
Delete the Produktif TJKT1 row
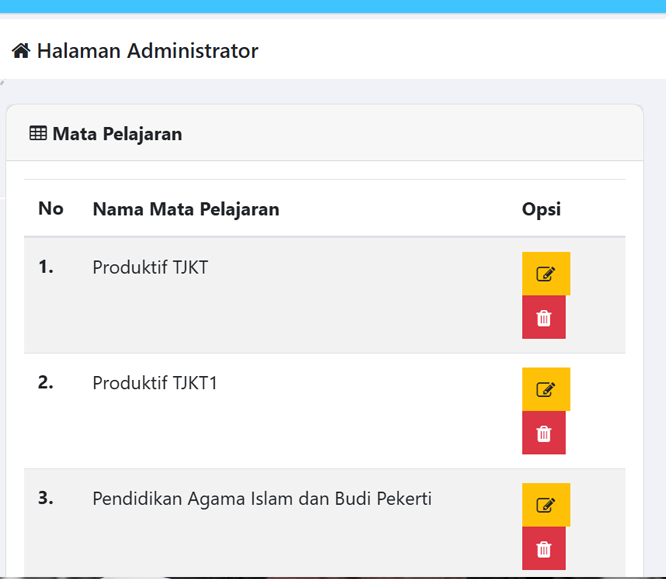[x=544, y=433]
